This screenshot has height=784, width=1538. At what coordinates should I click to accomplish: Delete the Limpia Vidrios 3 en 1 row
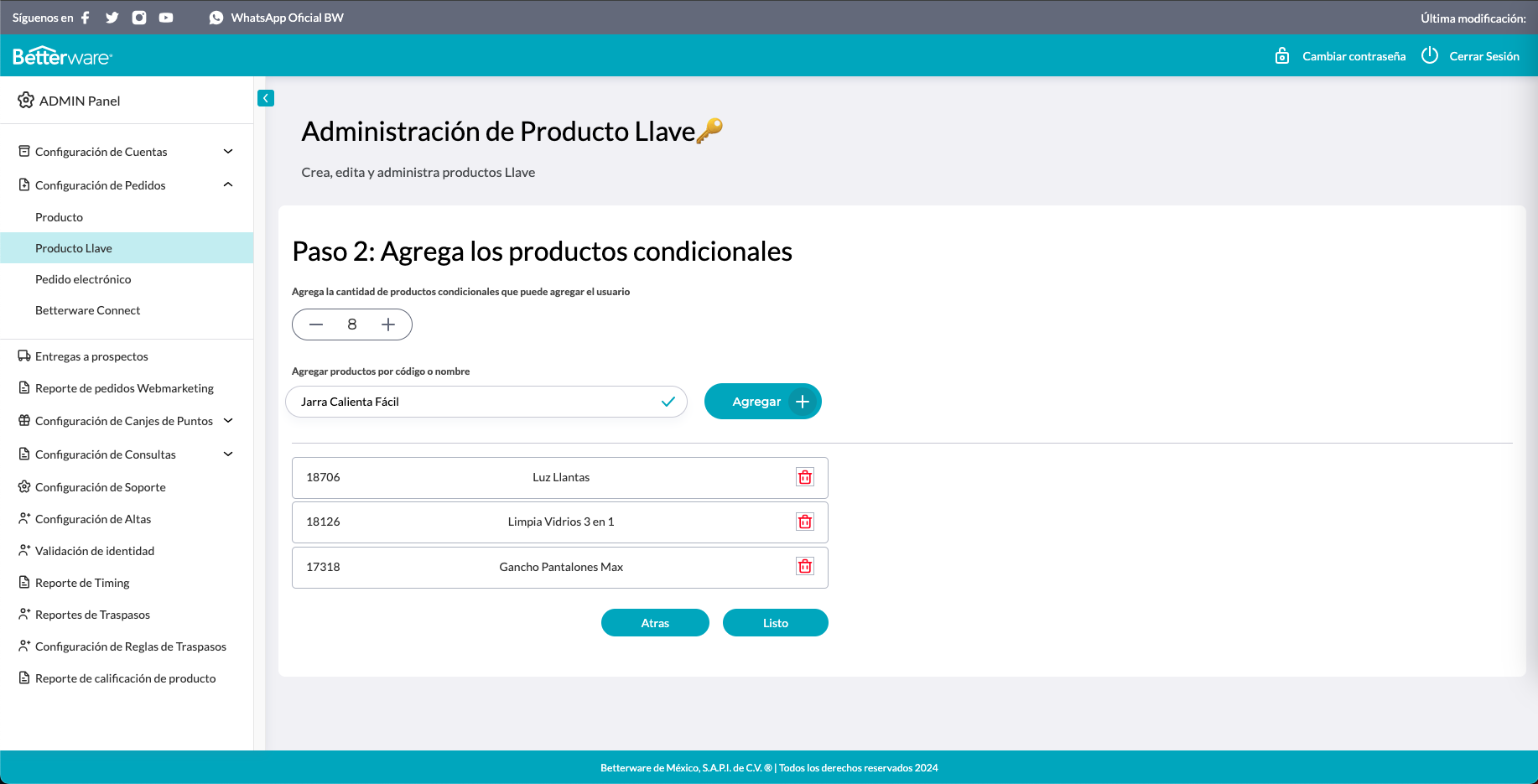(x=805, y=522)
